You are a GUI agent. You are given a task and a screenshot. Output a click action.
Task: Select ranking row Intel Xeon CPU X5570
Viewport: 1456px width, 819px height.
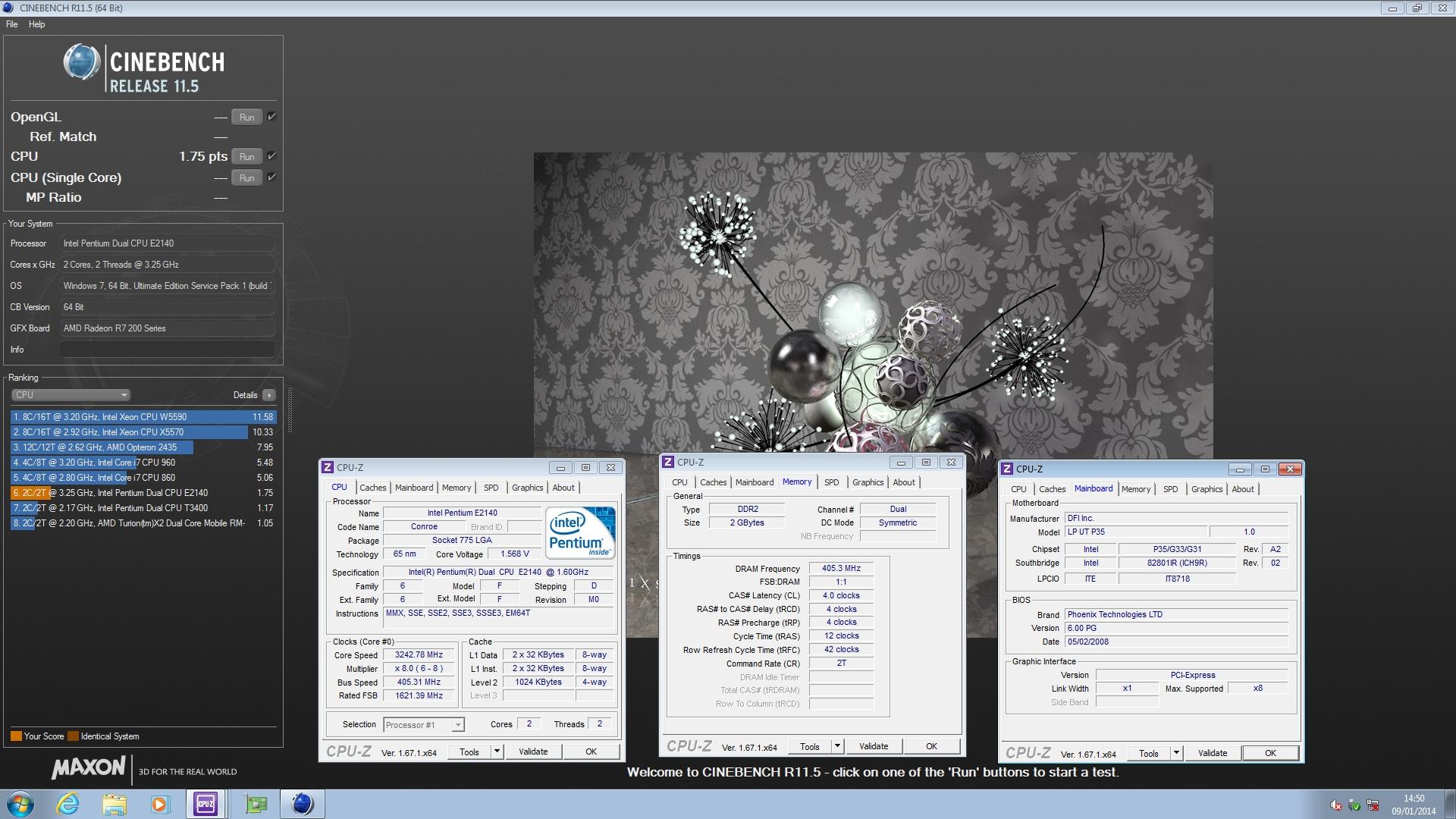point(143,432)
